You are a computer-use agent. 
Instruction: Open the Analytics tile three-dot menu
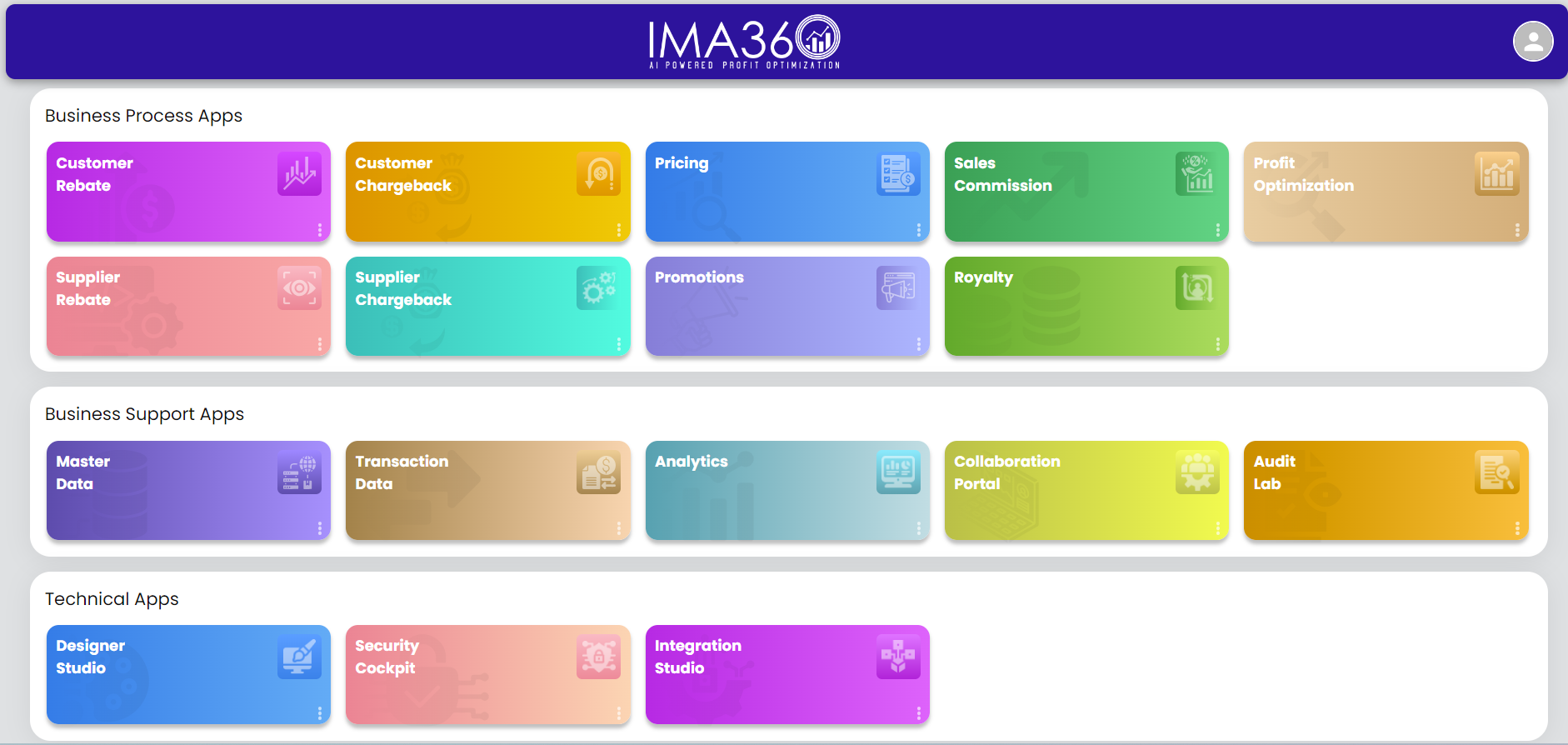[918, 528]
